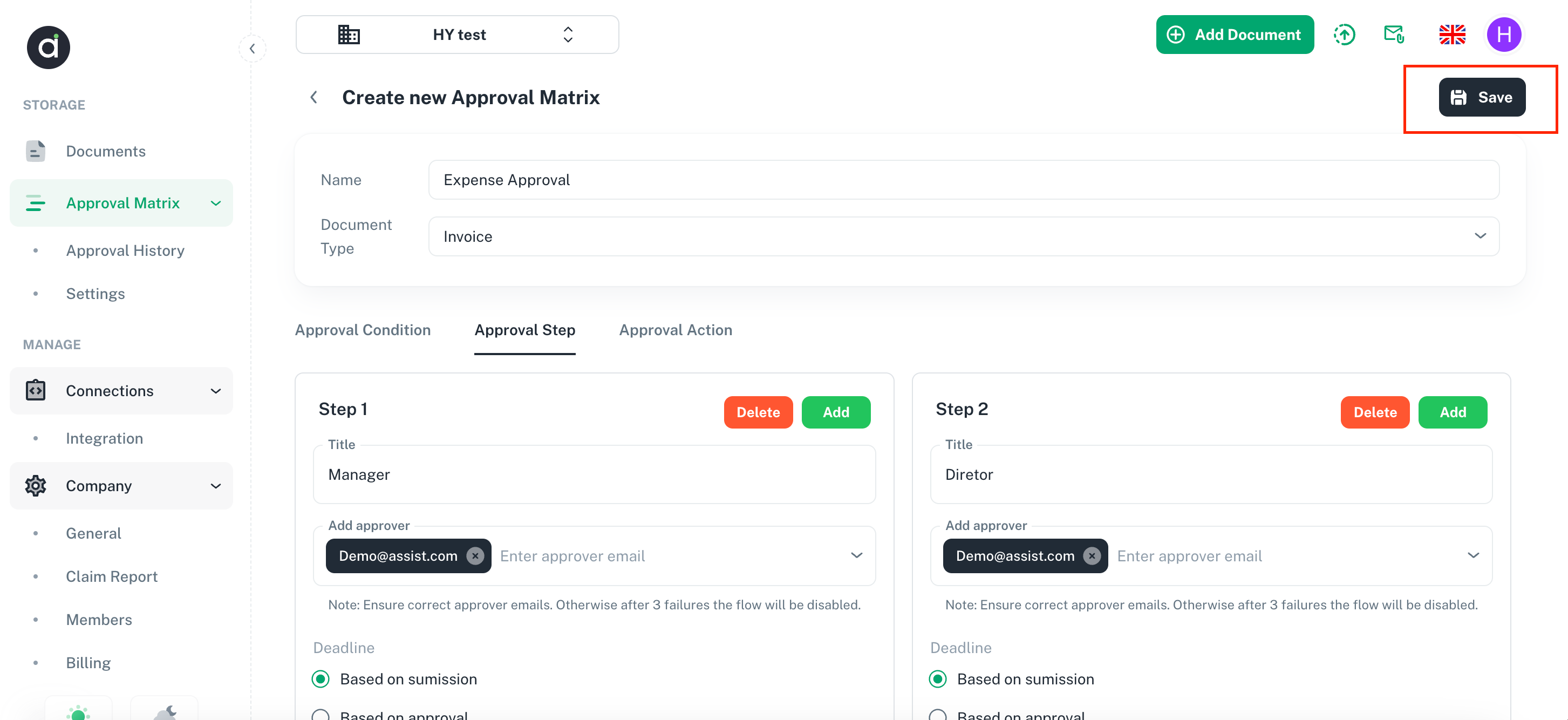The height and width of the screenshot is (720, 1568).
Task: Open Approval History in the sidebar
Action: coord(125,251)
